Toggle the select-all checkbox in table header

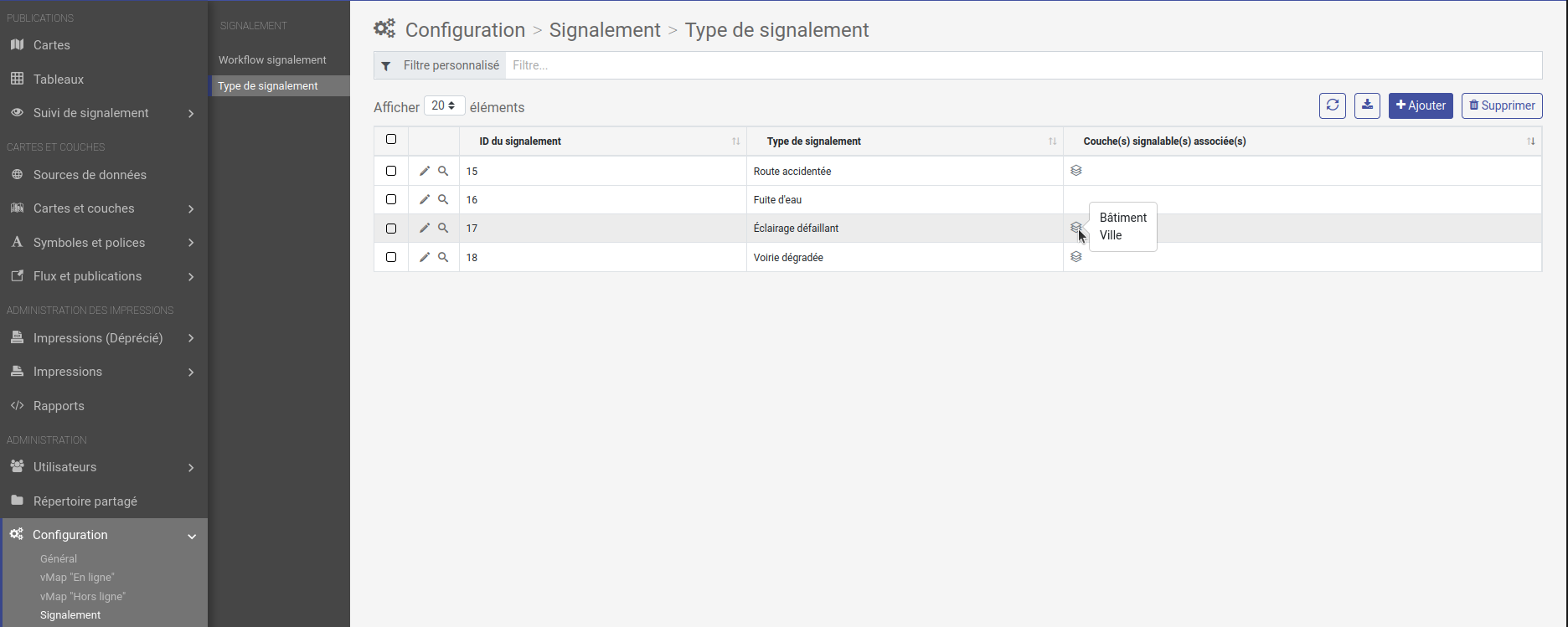(x=391, y=139)
